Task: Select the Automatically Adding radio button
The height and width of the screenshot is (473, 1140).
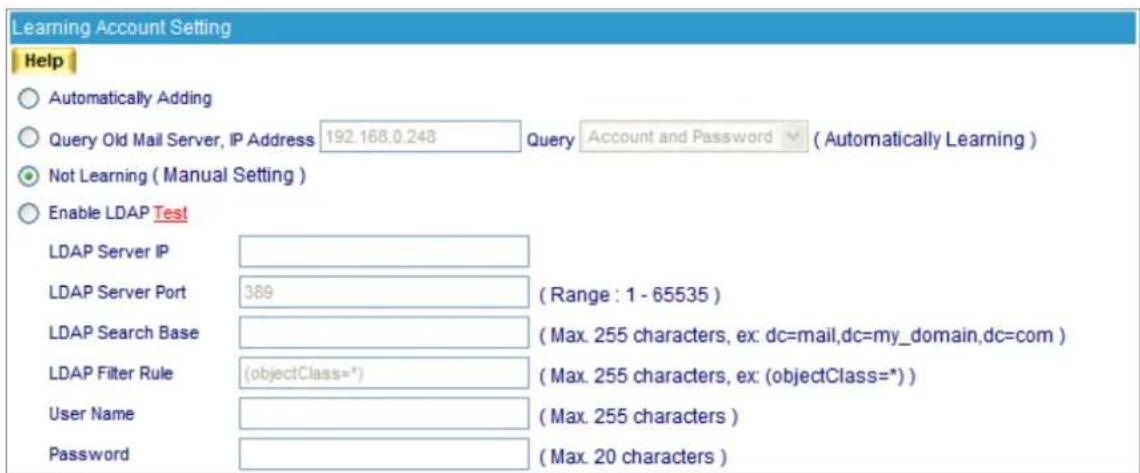Action: click(27, 100)
